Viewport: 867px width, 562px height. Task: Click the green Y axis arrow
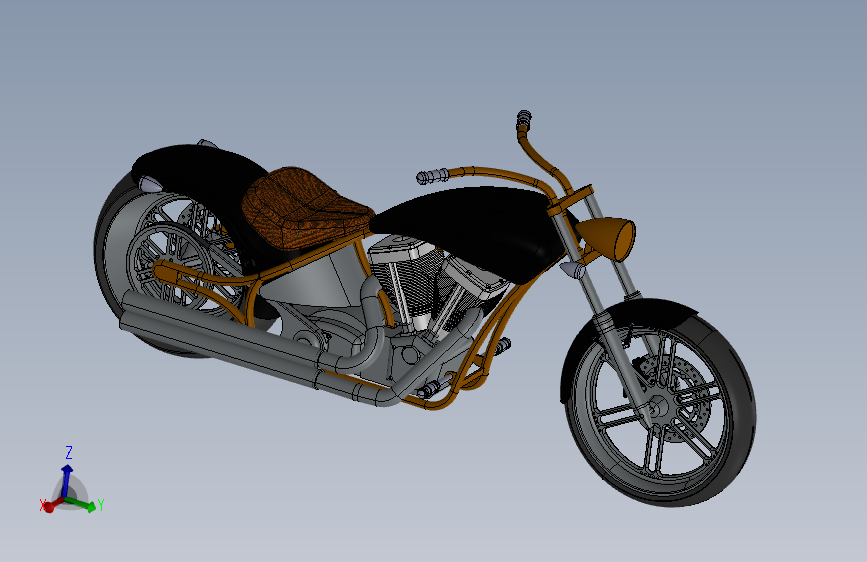[x=83, y=504]
